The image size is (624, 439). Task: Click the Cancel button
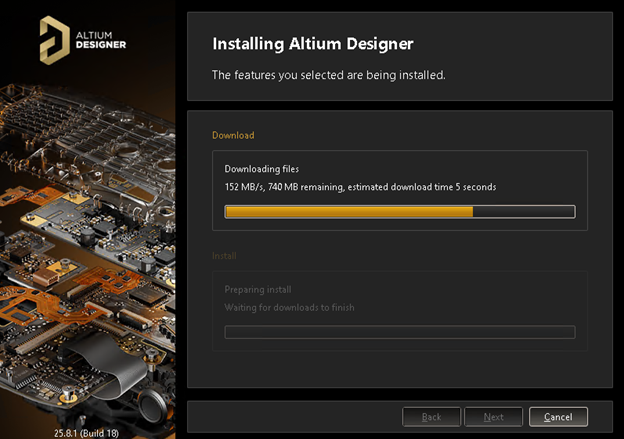(558, 416)
